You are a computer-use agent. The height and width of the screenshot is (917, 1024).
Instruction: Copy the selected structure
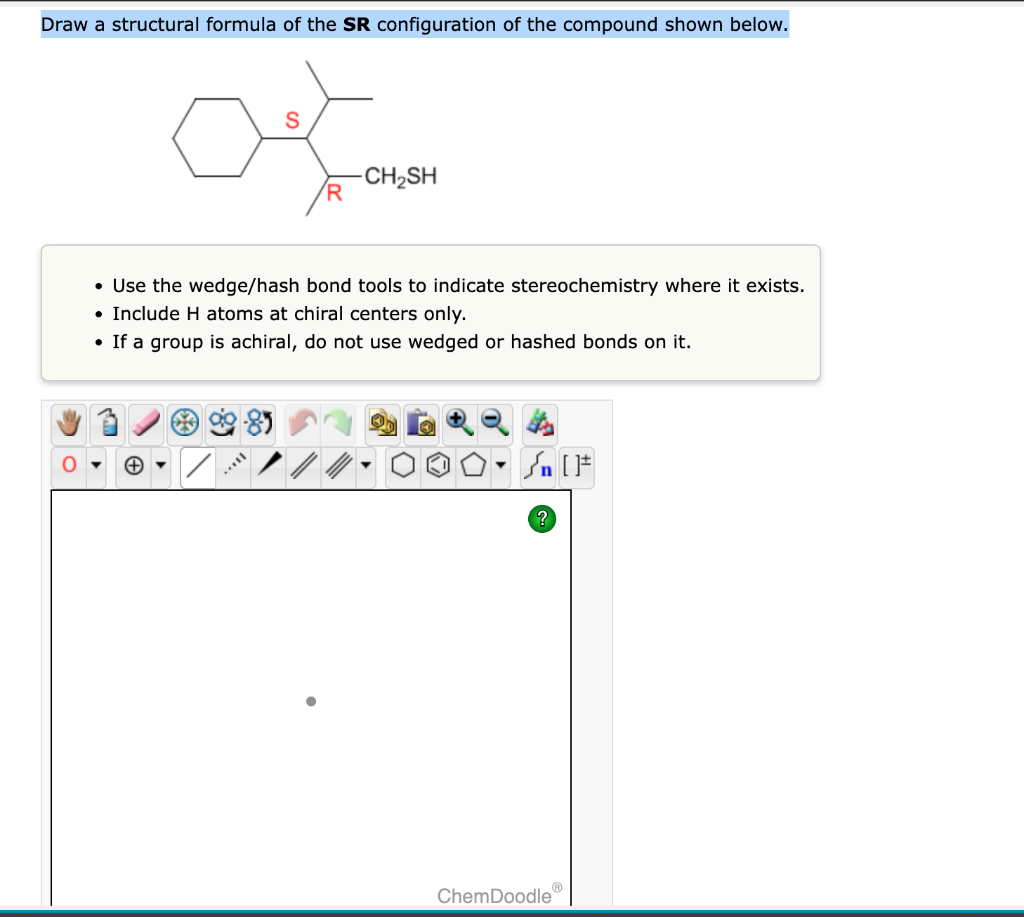point(382,422)
